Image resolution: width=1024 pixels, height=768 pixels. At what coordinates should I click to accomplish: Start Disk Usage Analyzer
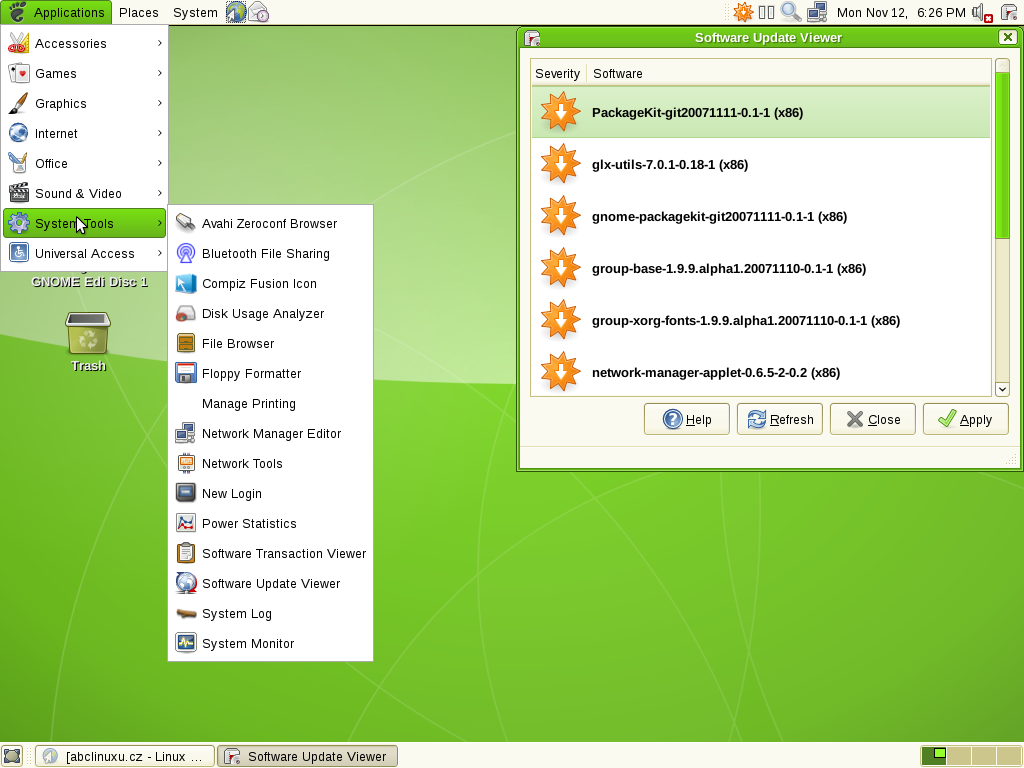click(x=270, y=313)
